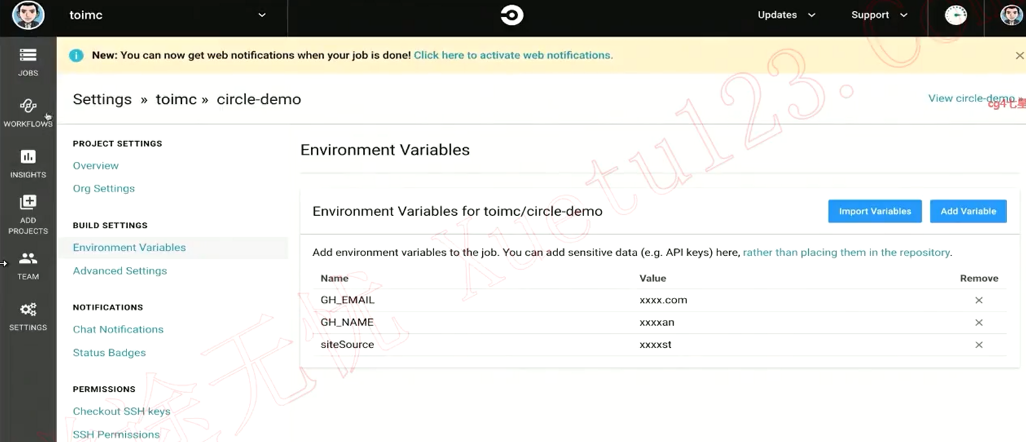Open Org Settings
Screen dimensions: 1026x442
click(x=103, y=189)
